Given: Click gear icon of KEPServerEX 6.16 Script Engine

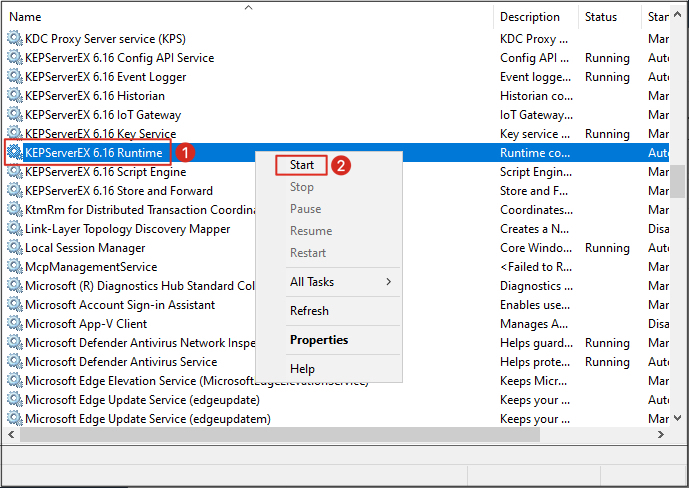Looking at the screenshot, I should [x=15, y=171].
